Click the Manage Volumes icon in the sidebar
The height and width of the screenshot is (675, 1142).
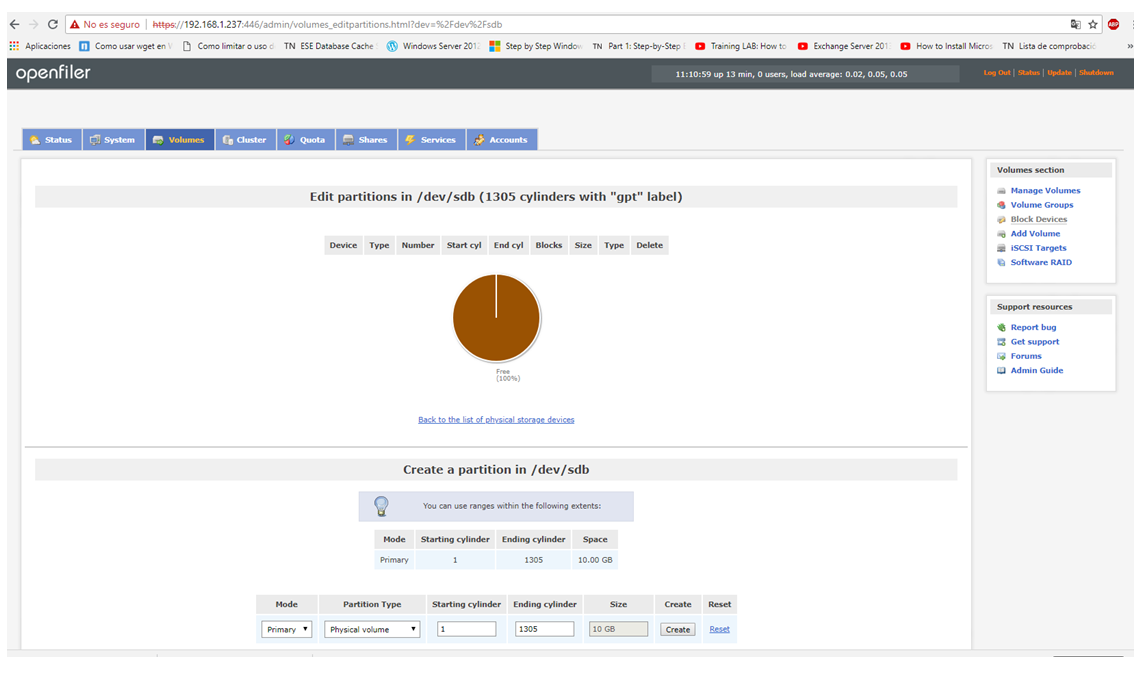point(1001,191)
